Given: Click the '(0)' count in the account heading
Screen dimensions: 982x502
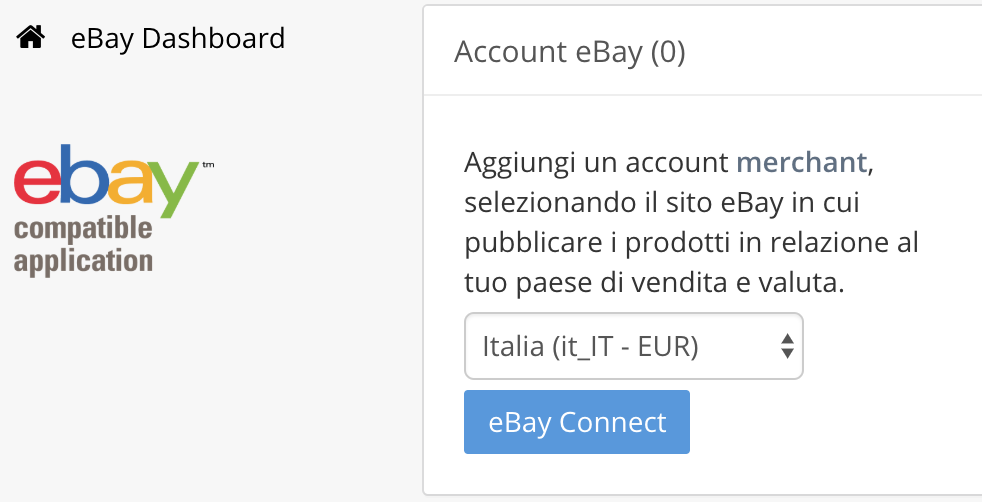Looking at the screenshot, I should point(667,52).
